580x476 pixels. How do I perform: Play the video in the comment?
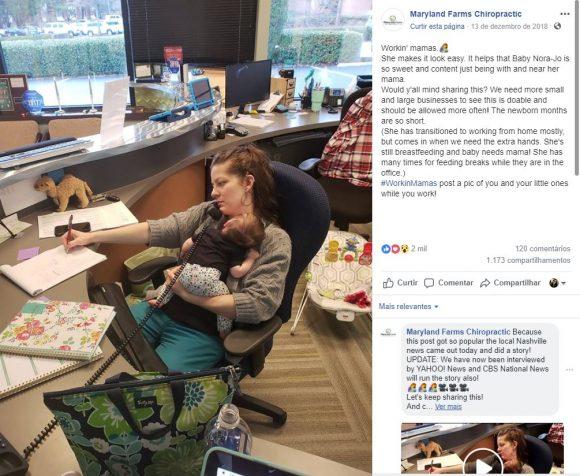point(483,462)
